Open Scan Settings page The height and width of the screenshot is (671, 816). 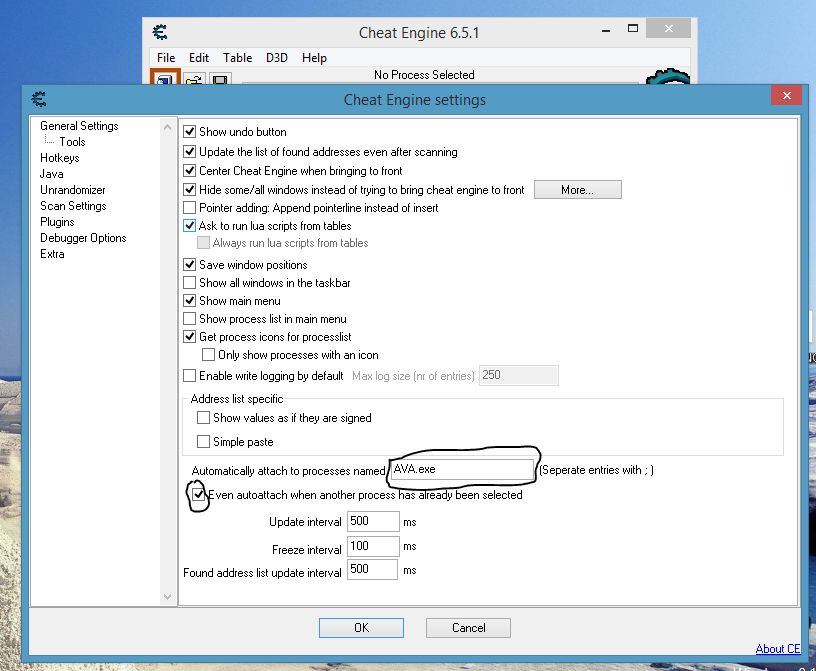coord(73,206)
